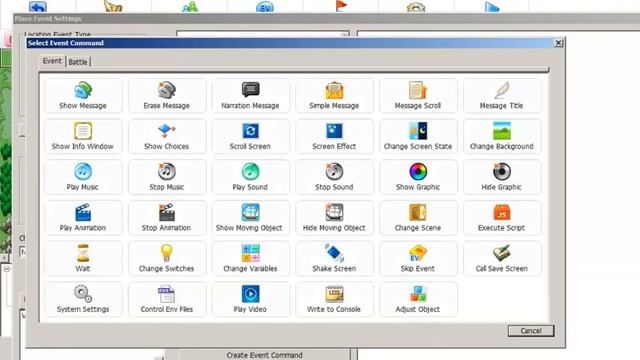Cancel the Select Event Command dialog
This screenshot has height=360, width=640.
click(x=531, y=331)
